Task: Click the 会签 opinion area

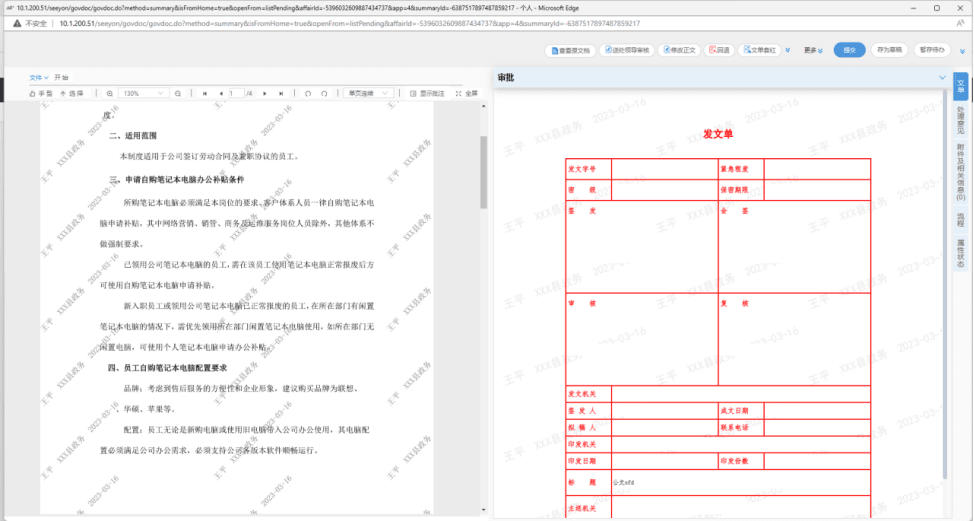Action: pyautogui.click(x=794, y=247)
